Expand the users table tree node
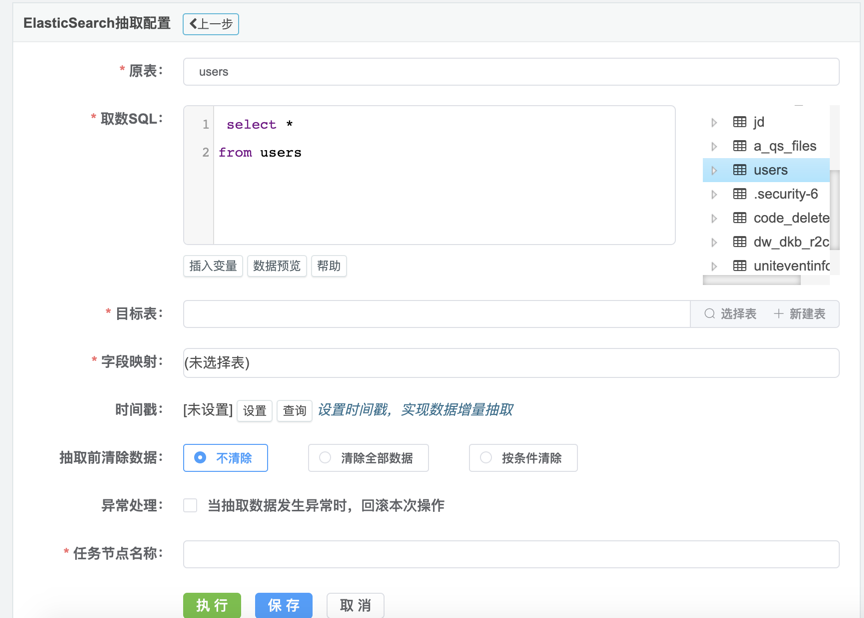Image resolution: width=864 pixels, height=618 pixels. coord(714,170)
